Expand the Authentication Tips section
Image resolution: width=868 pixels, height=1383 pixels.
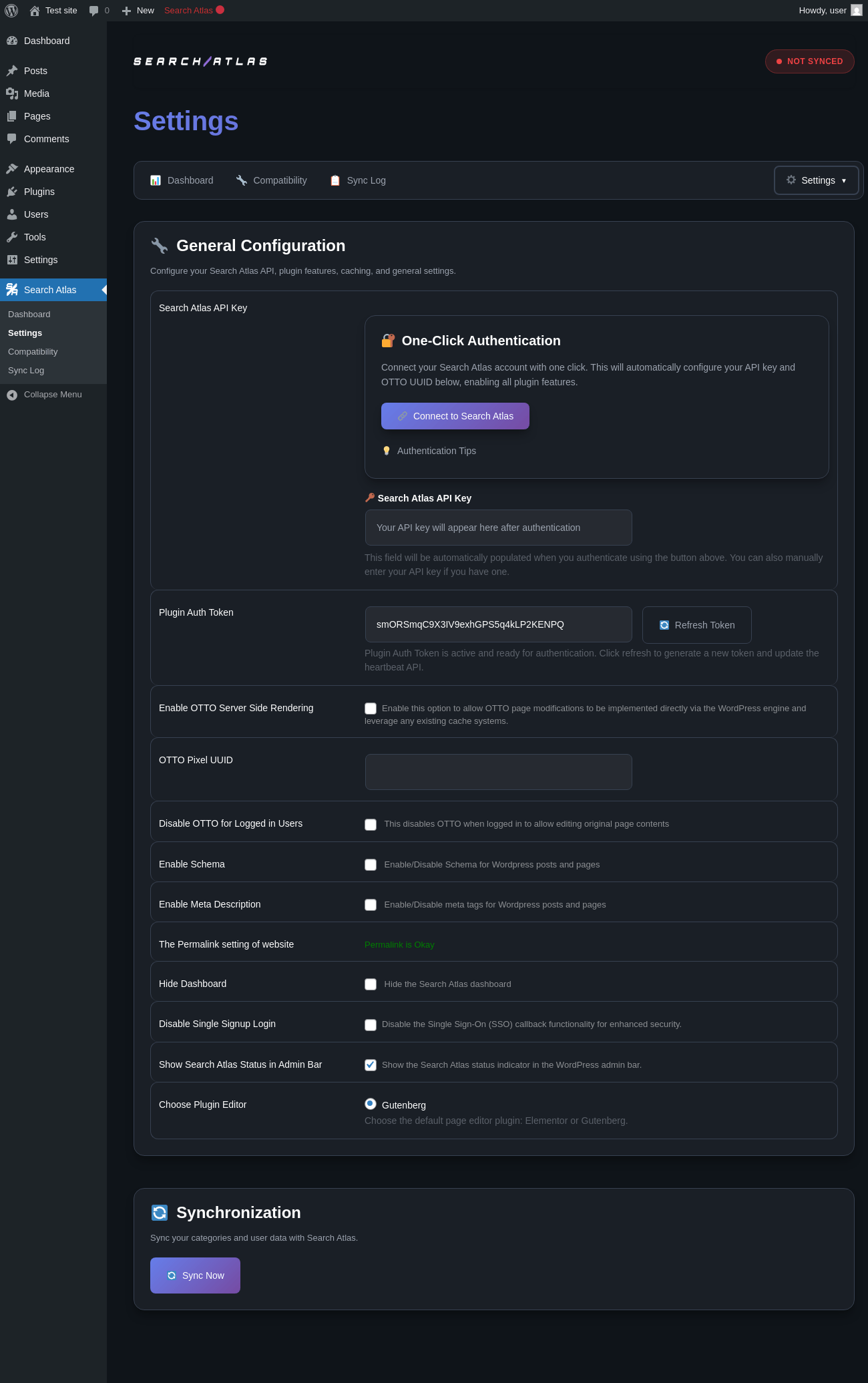[437, 451]
